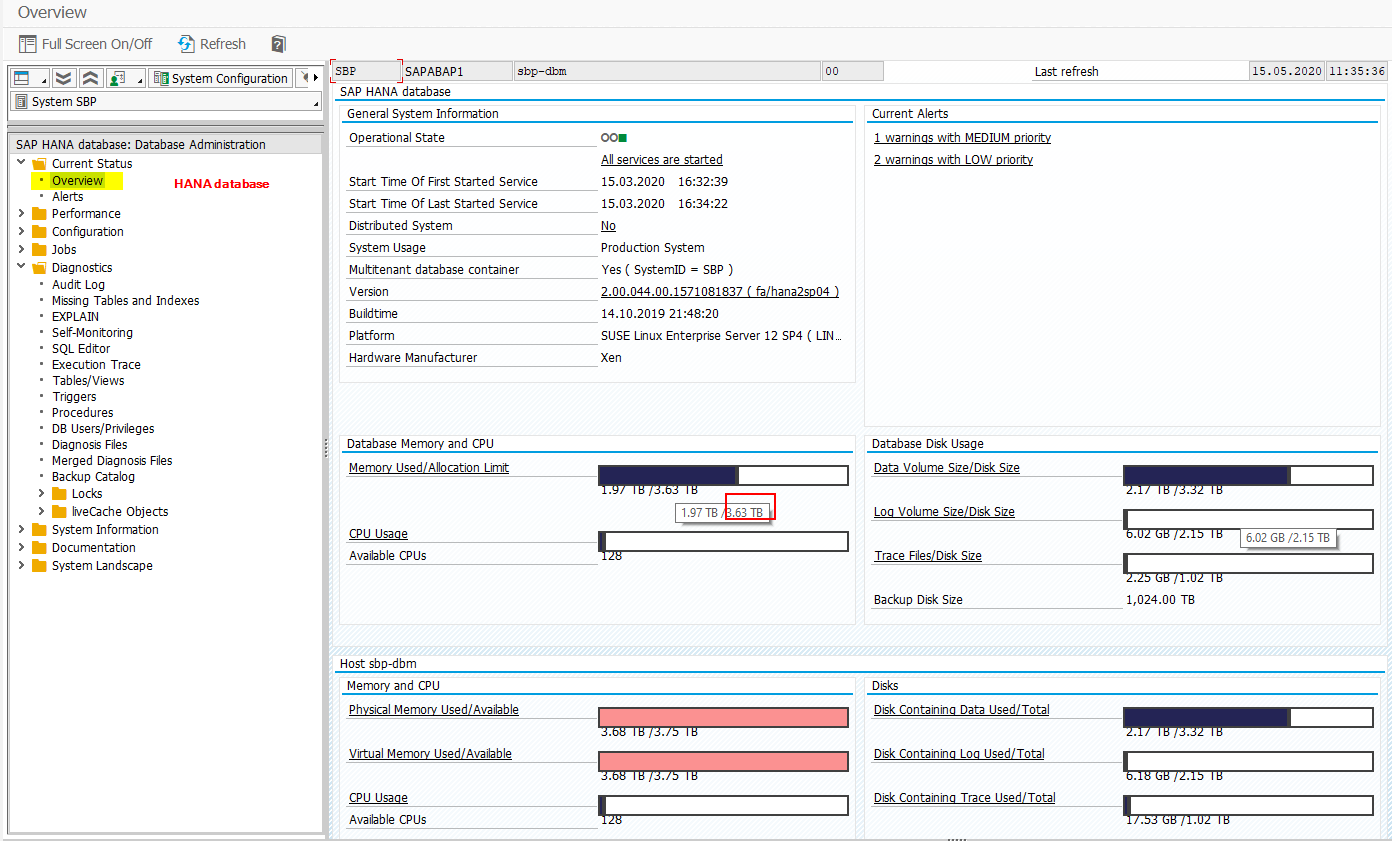The width and height of the screenshot is (1392, 841).
Task: Open the Backup Catalog
Action: [x=95, y=476]
